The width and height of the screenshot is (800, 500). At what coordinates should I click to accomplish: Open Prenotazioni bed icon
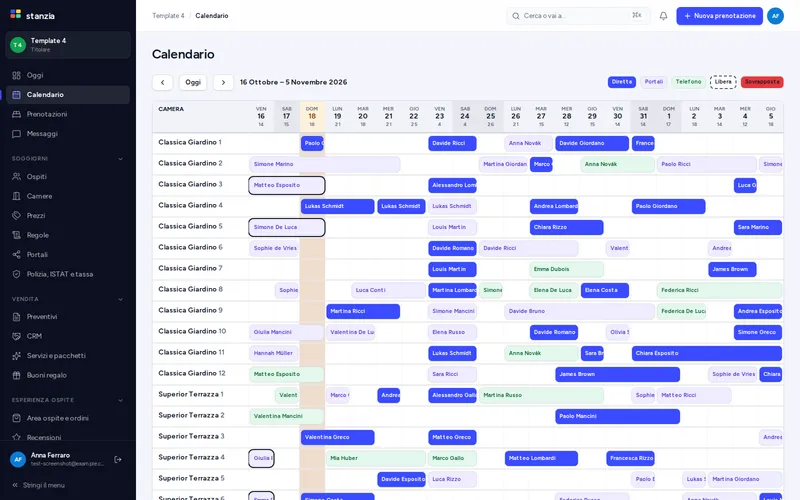pyautogui.click(x=16, y=114)
